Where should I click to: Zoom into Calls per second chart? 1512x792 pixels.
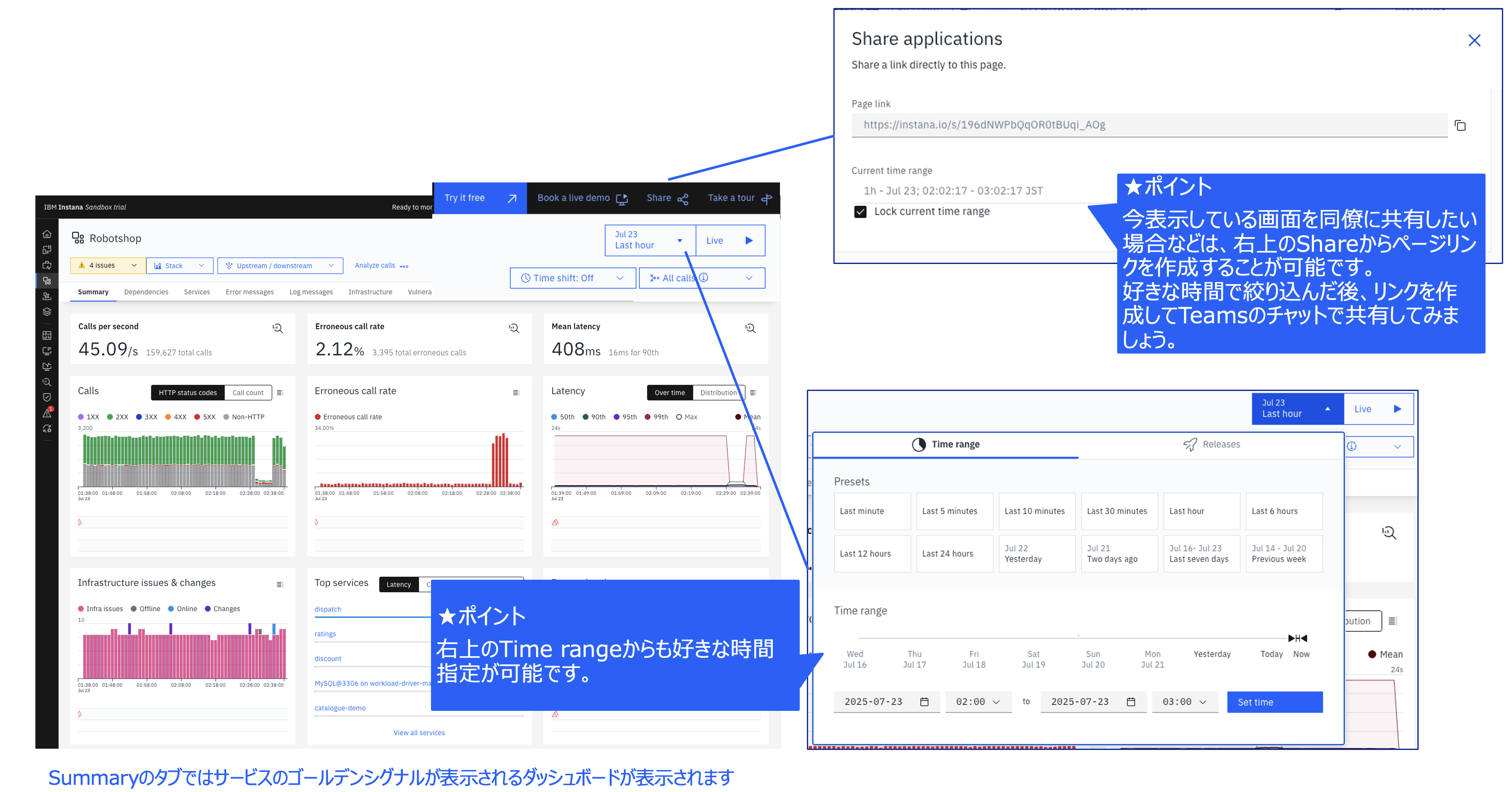pyautogui.click(x=278, y=329)
